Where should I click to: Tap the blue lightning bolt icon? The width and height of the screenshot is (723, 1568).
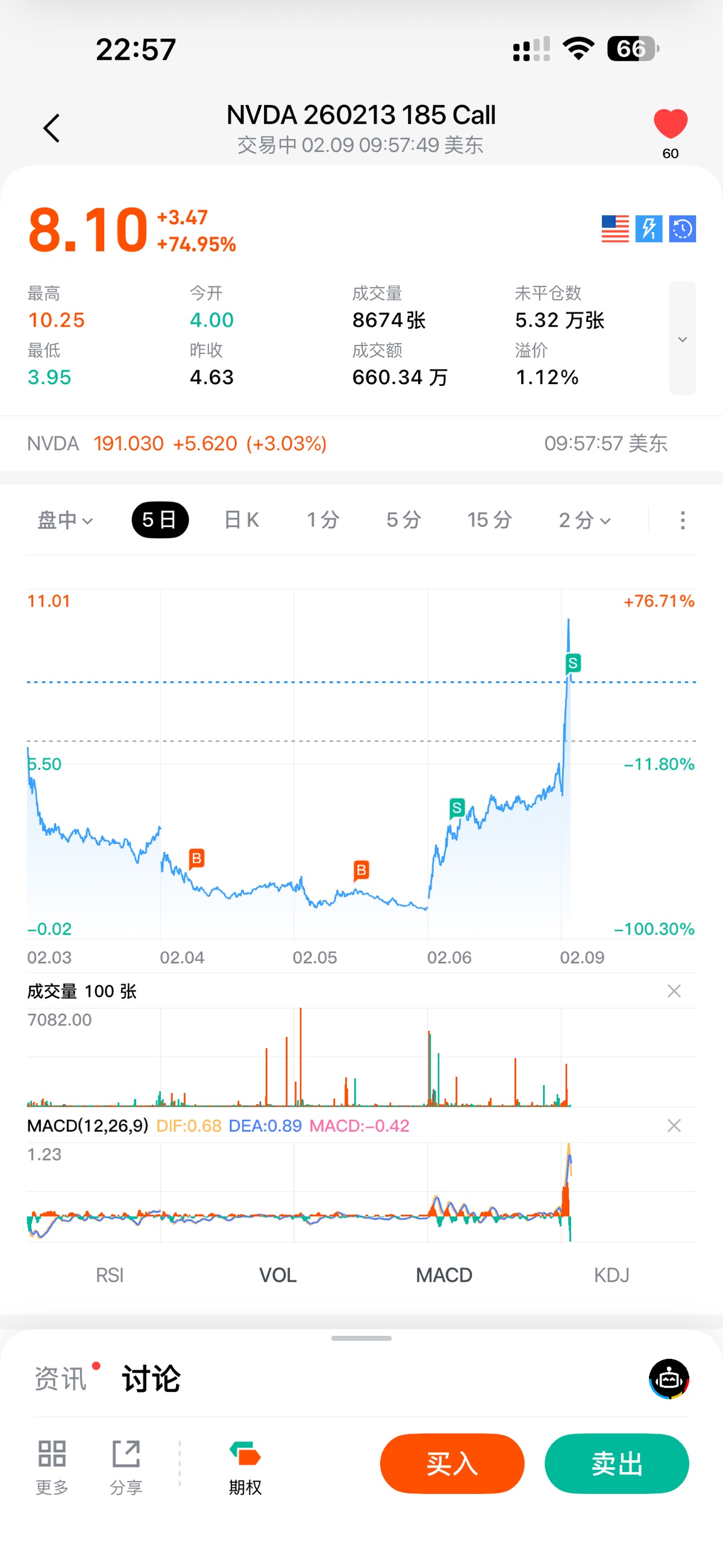pos(649,229)
